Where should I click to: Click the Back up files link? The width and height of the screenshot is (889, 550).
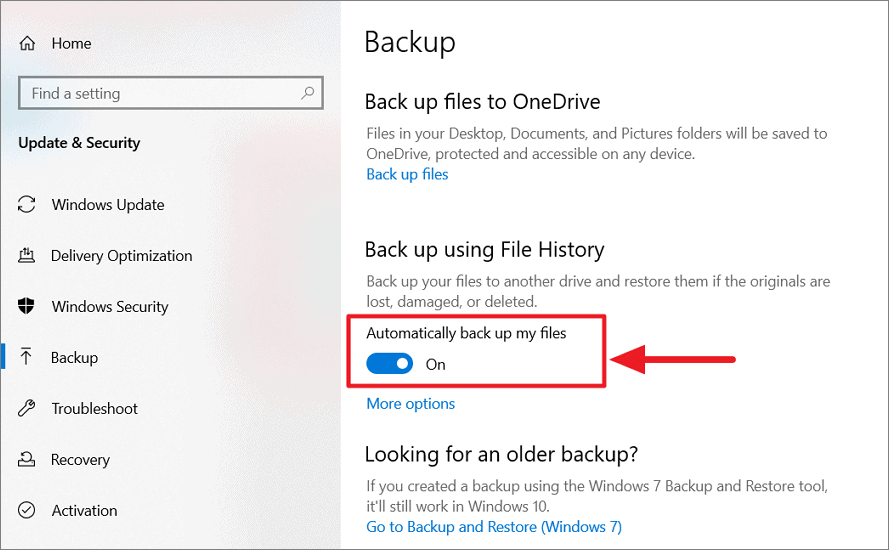tap(407, 174)
